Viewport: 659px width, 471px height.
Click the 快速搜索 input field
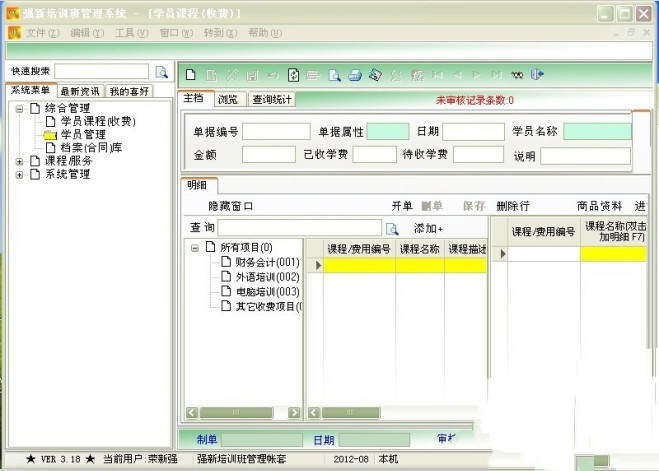coord(102,71)
